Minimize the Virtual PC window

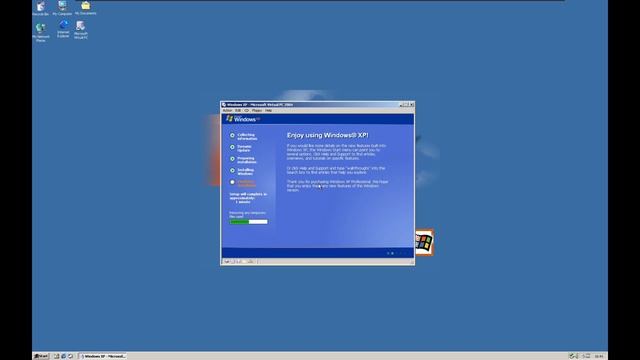pyautogui.click(x=401, y=105)
